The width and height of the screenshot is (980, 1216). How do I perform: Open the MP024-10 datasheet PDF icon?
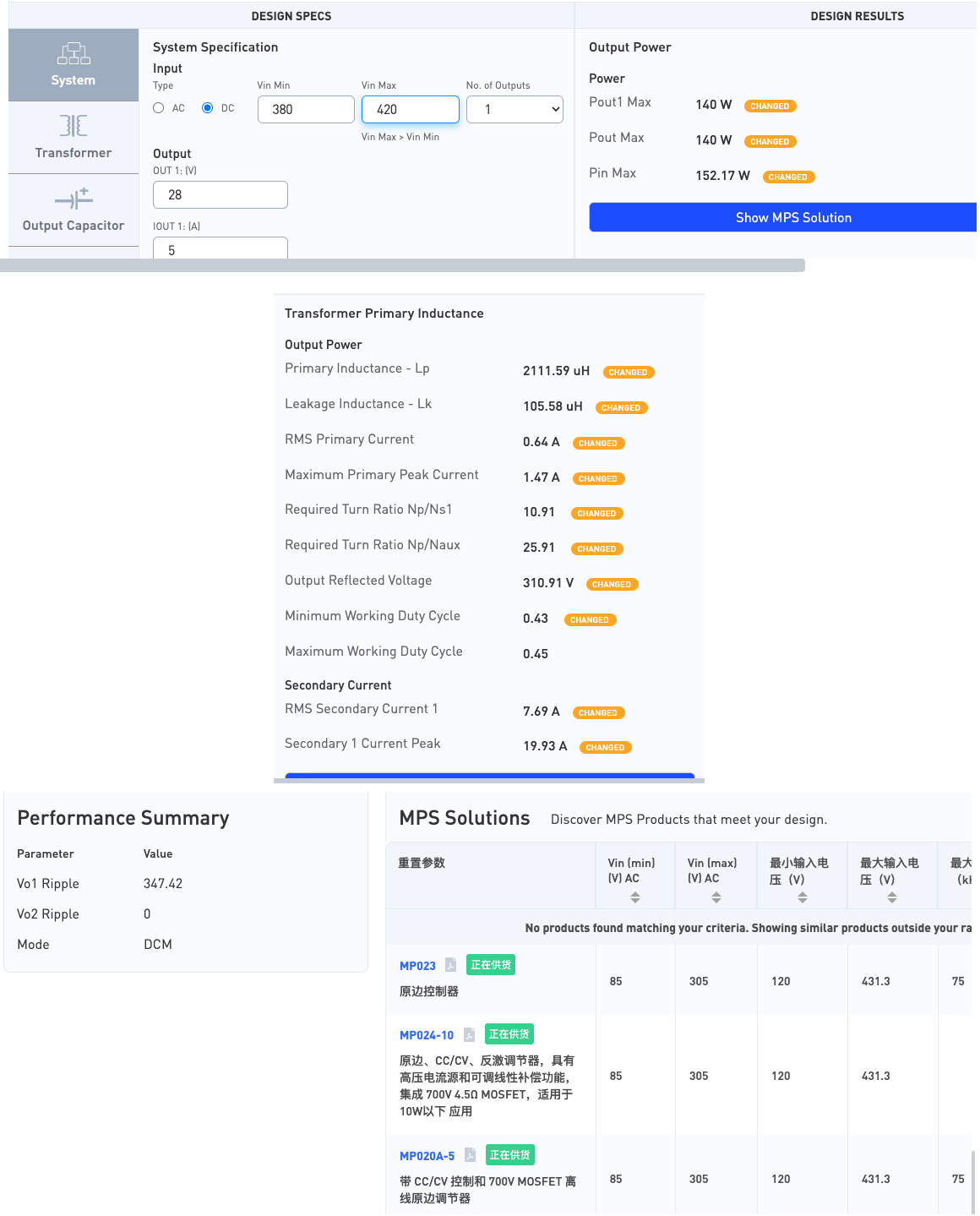pyautogui.click(x=469, y=1034)
